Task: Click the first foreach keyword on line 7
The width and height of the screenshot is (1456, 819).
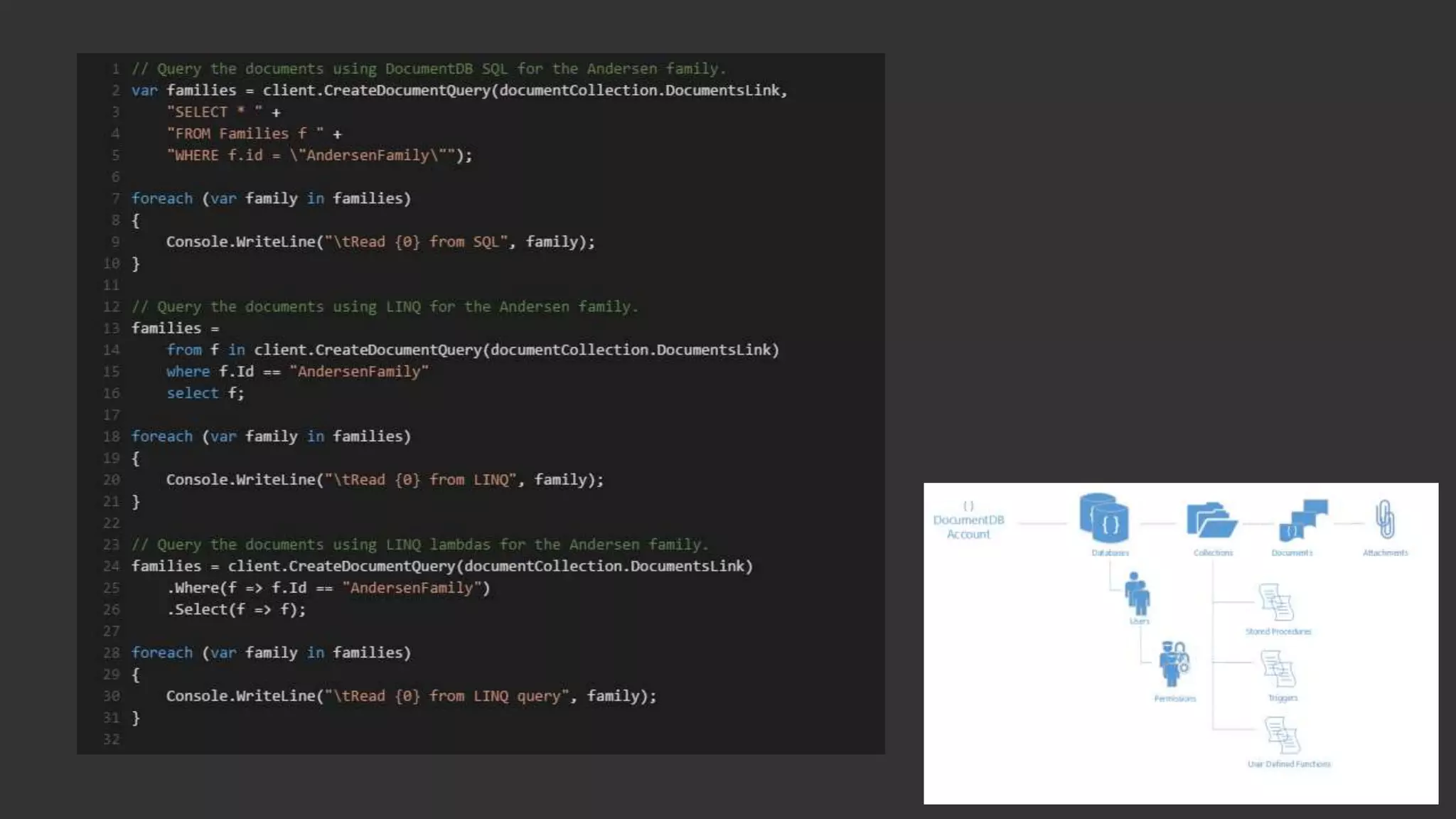Action: point(162,198)
